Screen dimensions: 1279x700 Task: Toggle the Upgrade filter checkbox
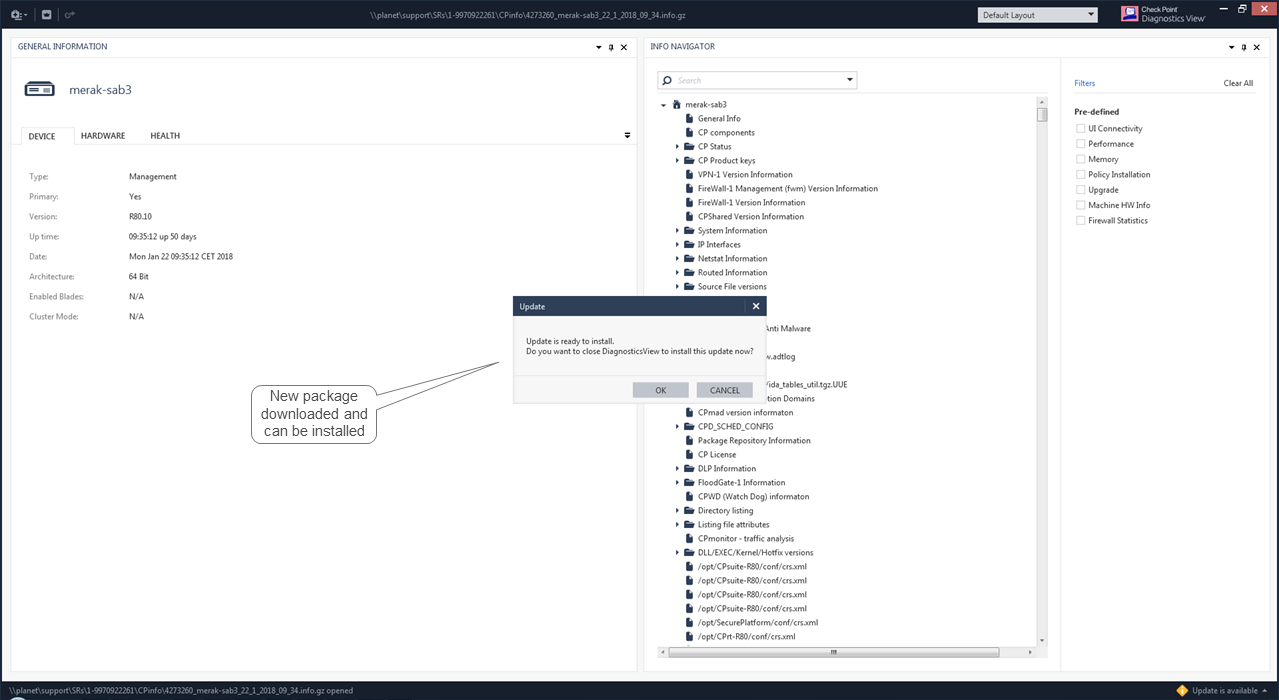click(1080, 190)
